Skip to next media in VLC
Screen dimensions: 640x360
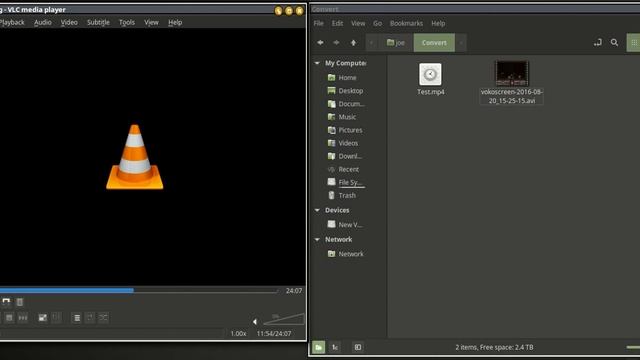pyautogui.click(x=23, y=318)
